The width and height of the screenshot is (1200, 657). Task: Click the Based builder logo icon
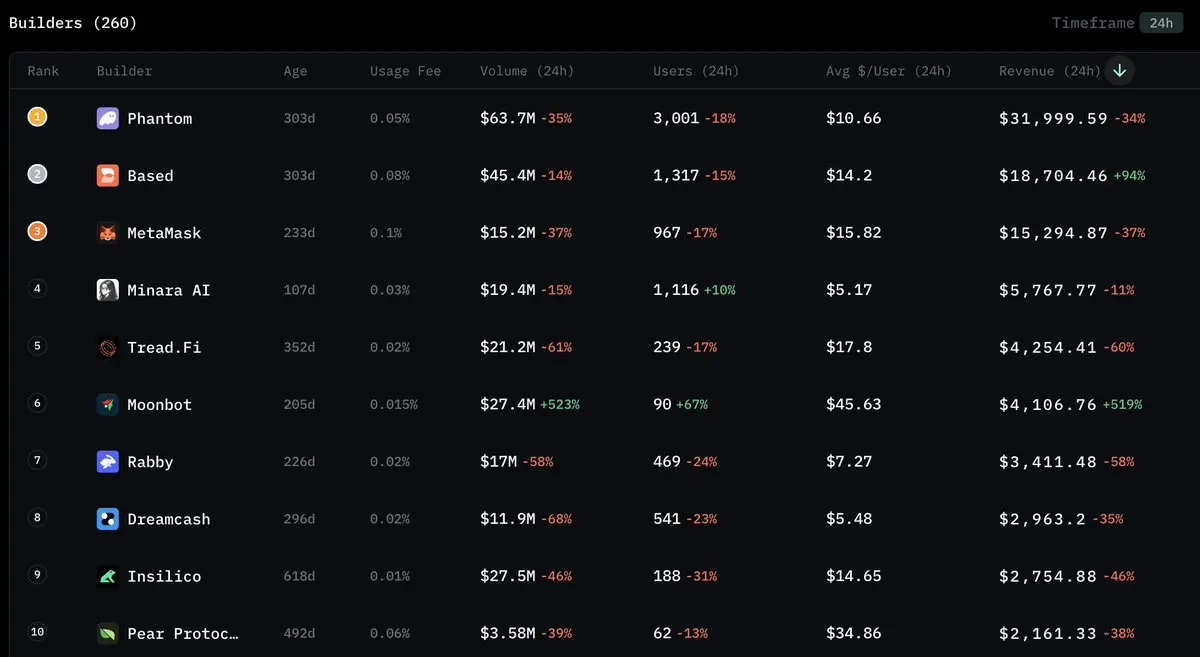tap(107, 175)
